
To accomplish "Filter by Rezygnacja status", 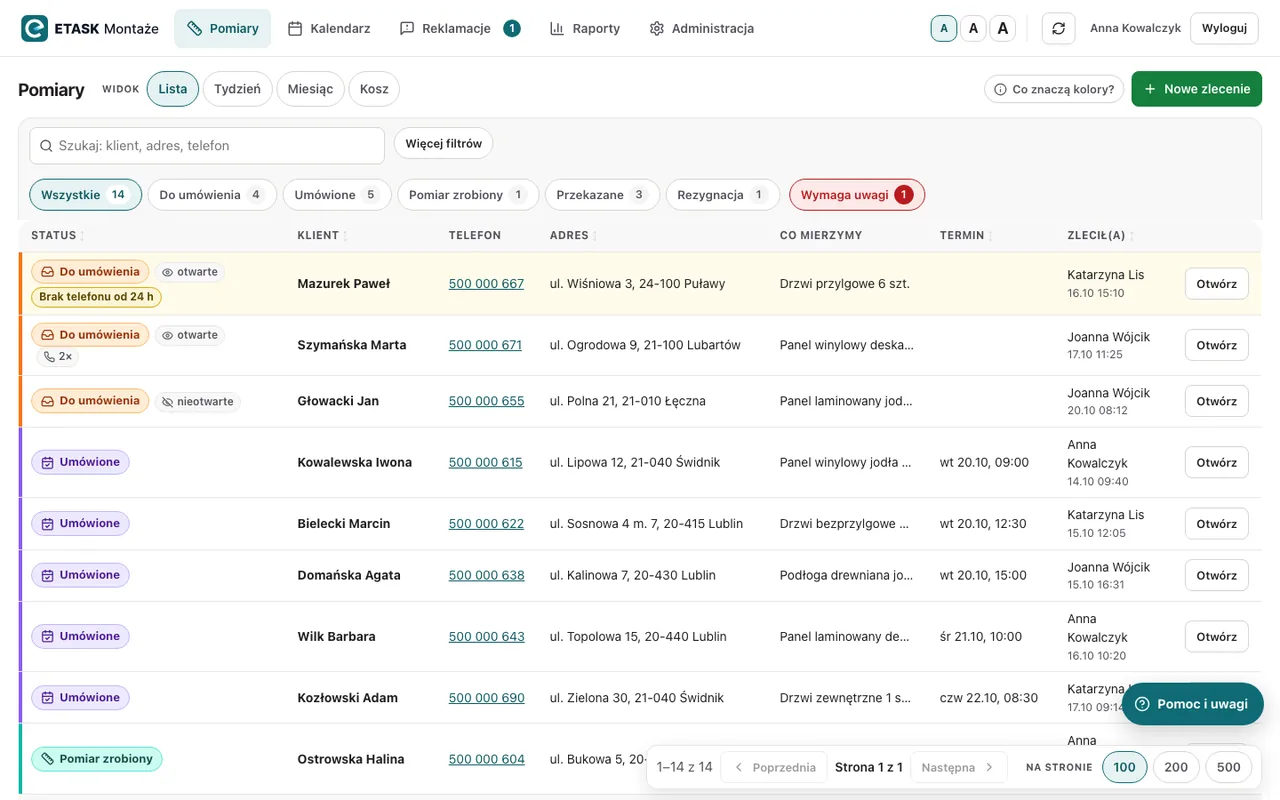I will (x=722, y=195).
